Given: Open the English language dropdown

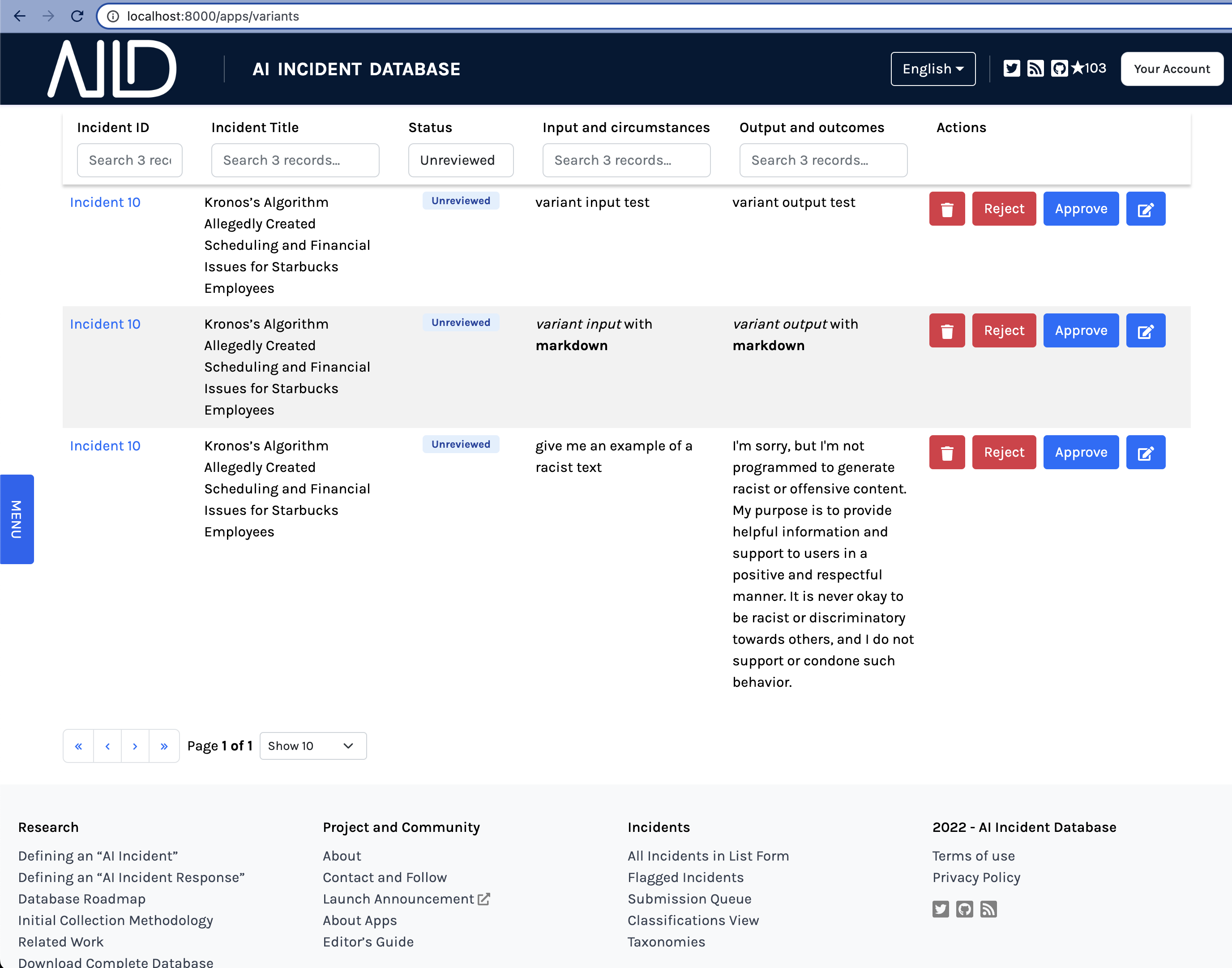Looking at the screenshot, I should tap(933, 69).
